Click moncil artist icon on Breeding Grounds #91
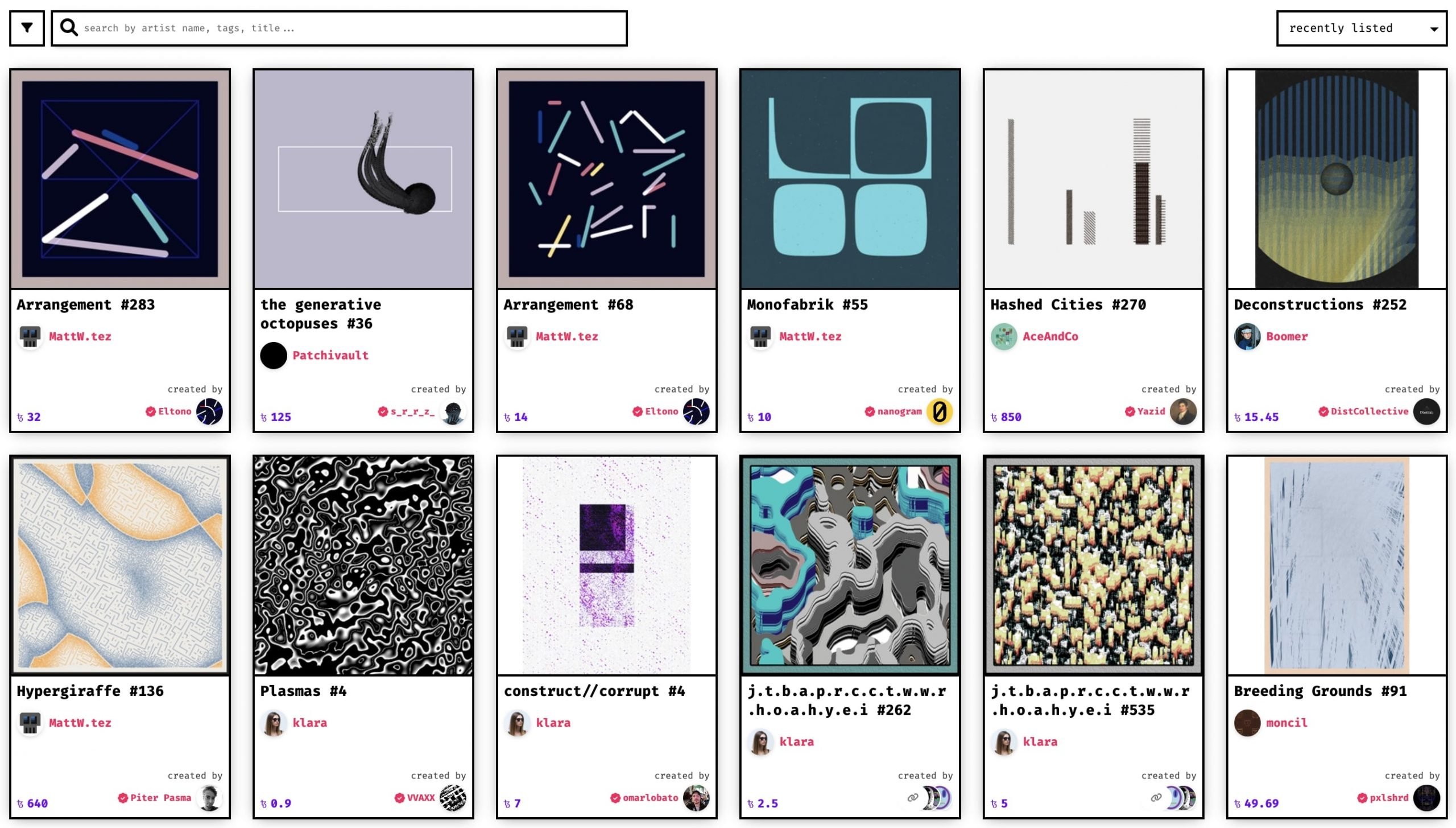Screen dimensions: 1456x828 pos(1247,722)
